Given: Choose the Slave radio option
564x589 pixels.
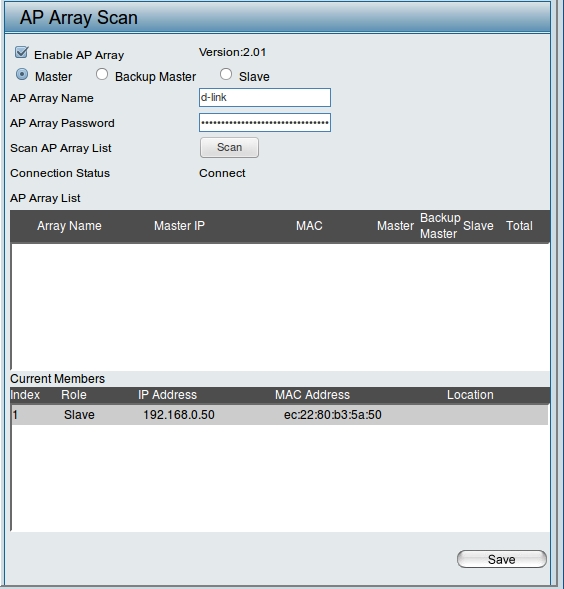Looking at the screenshot, I should [226, 74].
